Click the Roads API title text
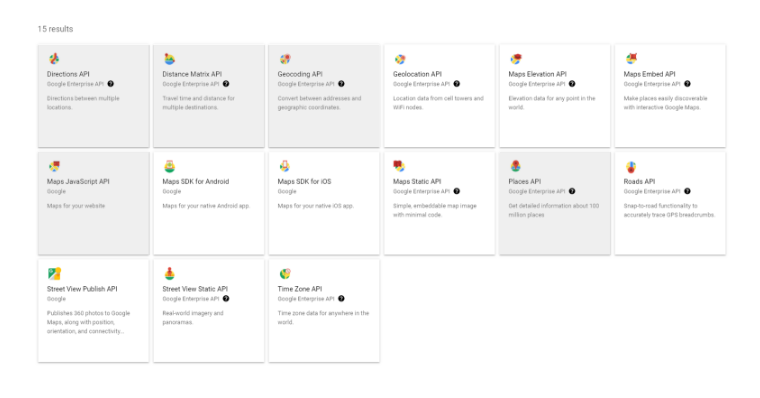Screen dimensions: 760x398 coord(639,181)
